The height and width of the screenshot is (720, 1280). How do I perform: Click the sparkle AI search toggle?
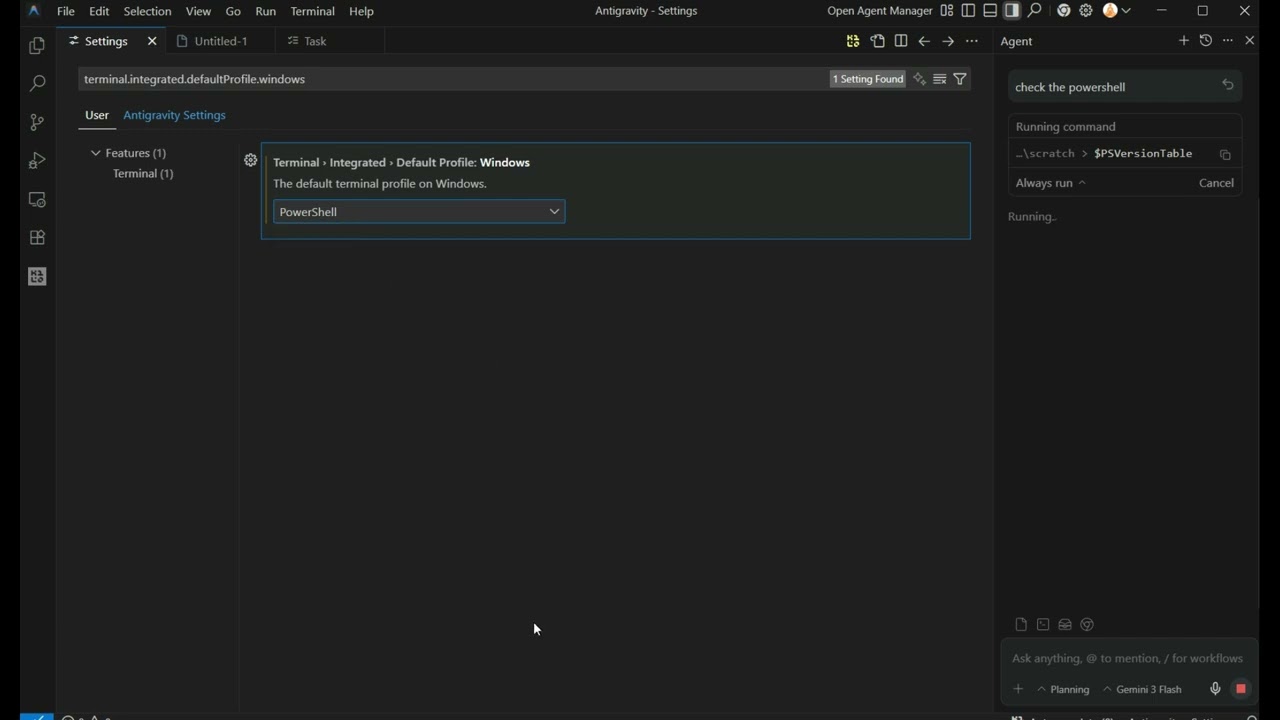(x=919, y=79)
